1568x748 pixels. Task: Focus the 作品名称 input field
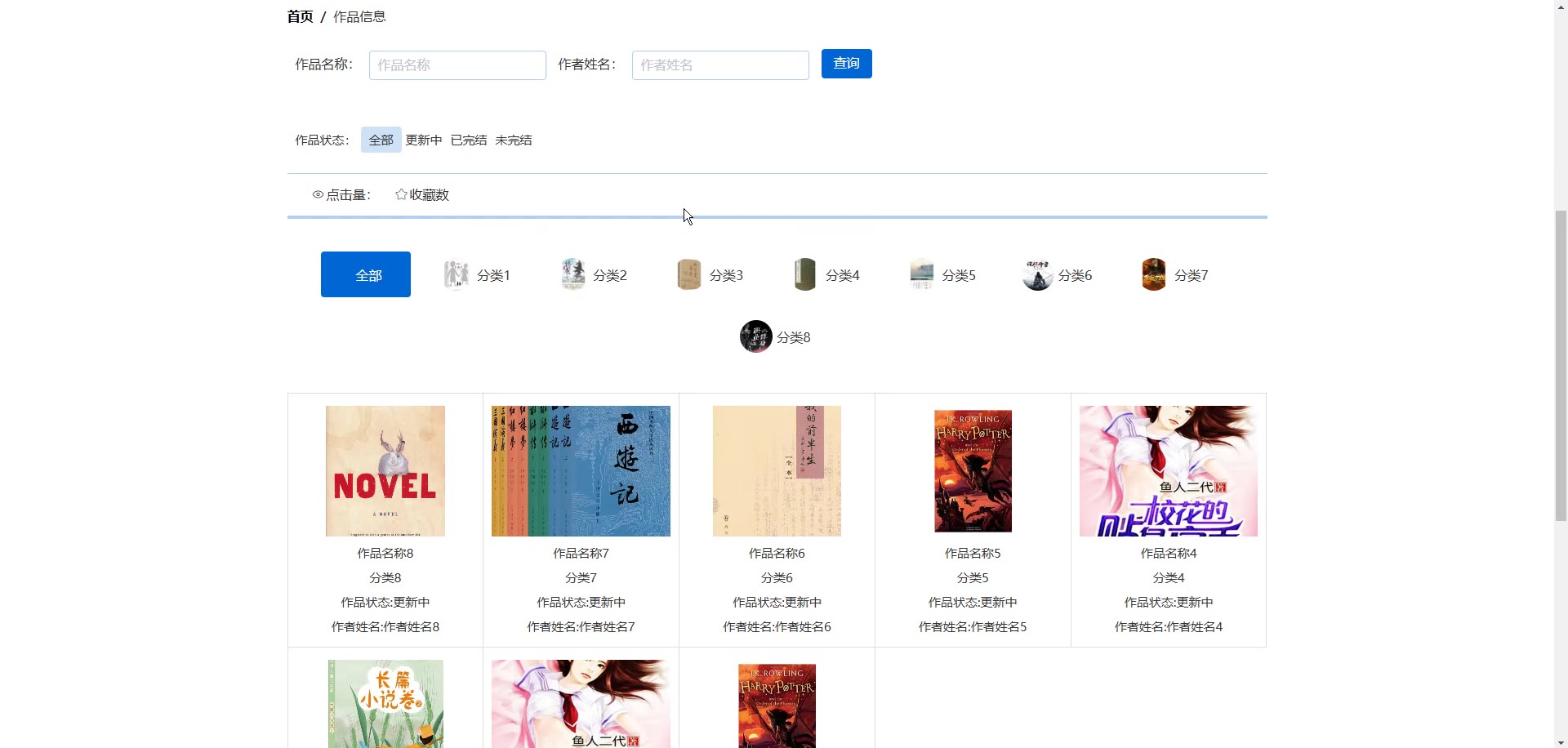coord(457,65)
